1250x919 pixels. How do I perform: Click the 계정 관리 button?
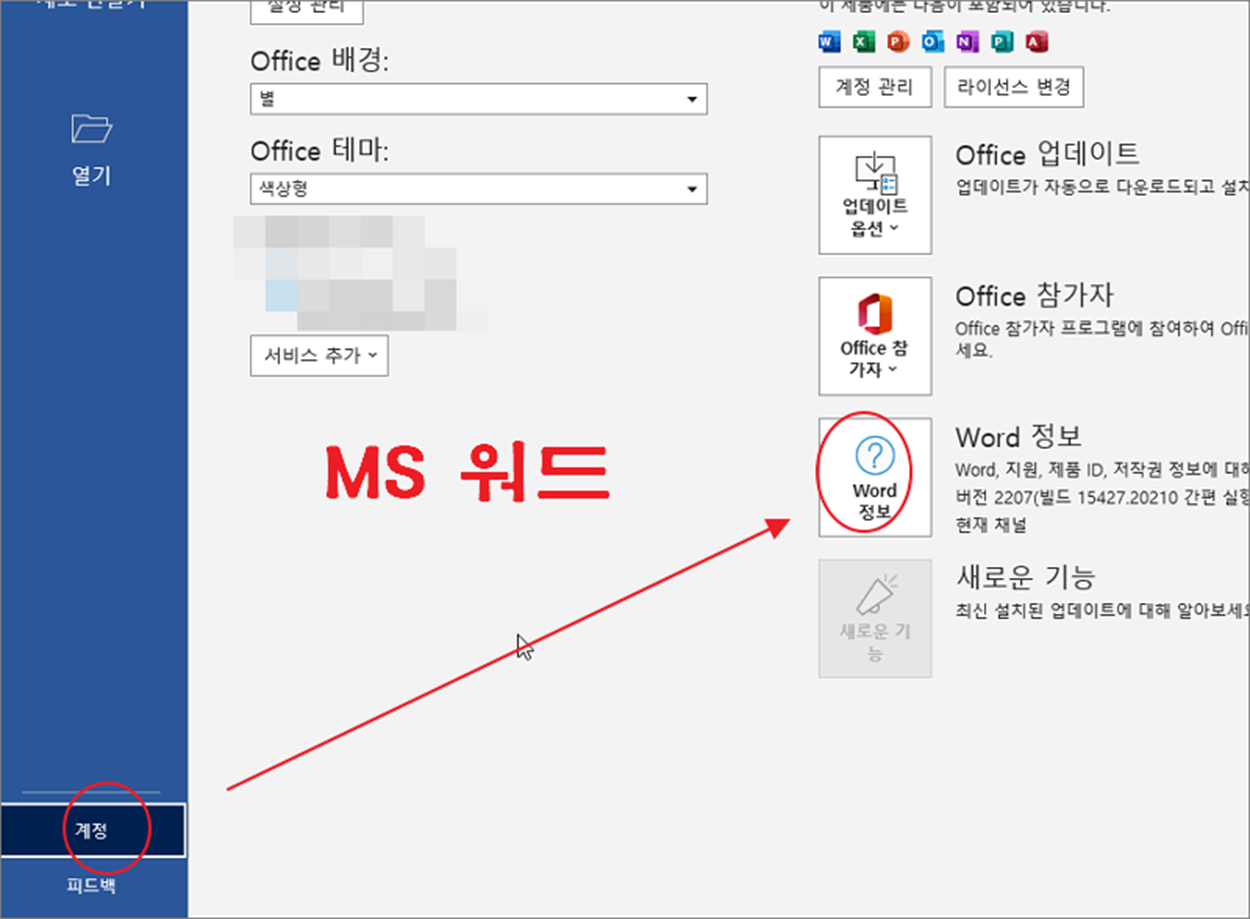[875, 87]
